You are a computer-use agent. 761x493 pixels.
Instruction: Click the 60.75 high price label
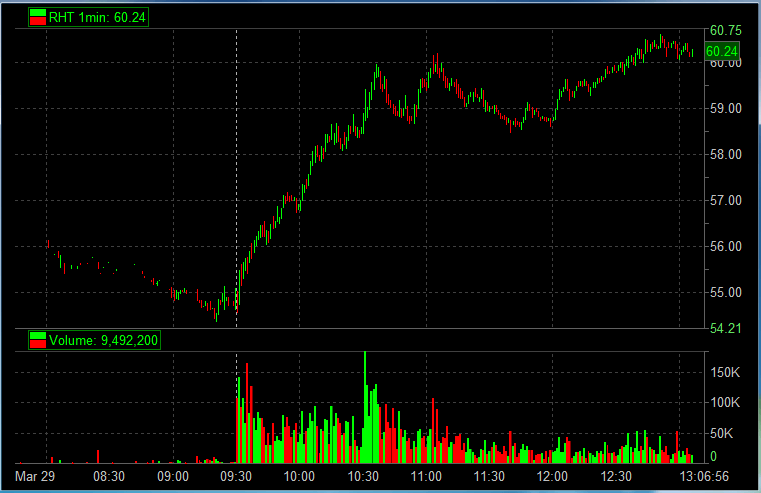pos(726,31)
